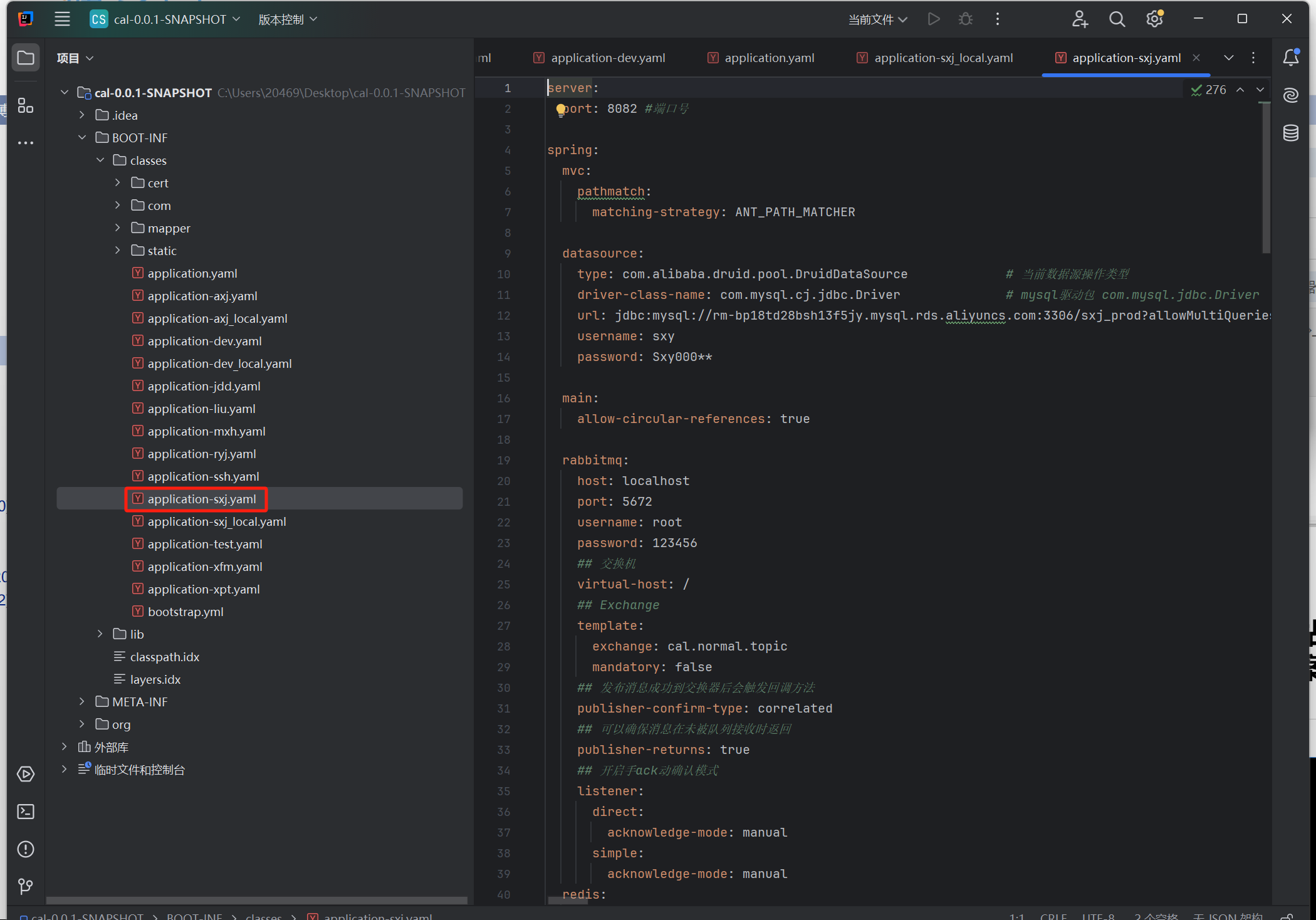
Task: Open the Structure tool window icon
Action: 26,105
